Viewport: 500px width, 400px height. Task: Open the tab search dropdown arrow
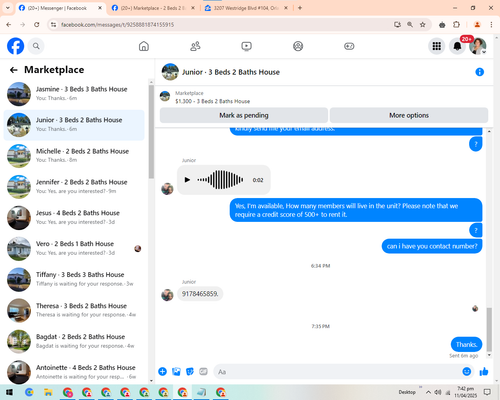[x=8, y=8]
